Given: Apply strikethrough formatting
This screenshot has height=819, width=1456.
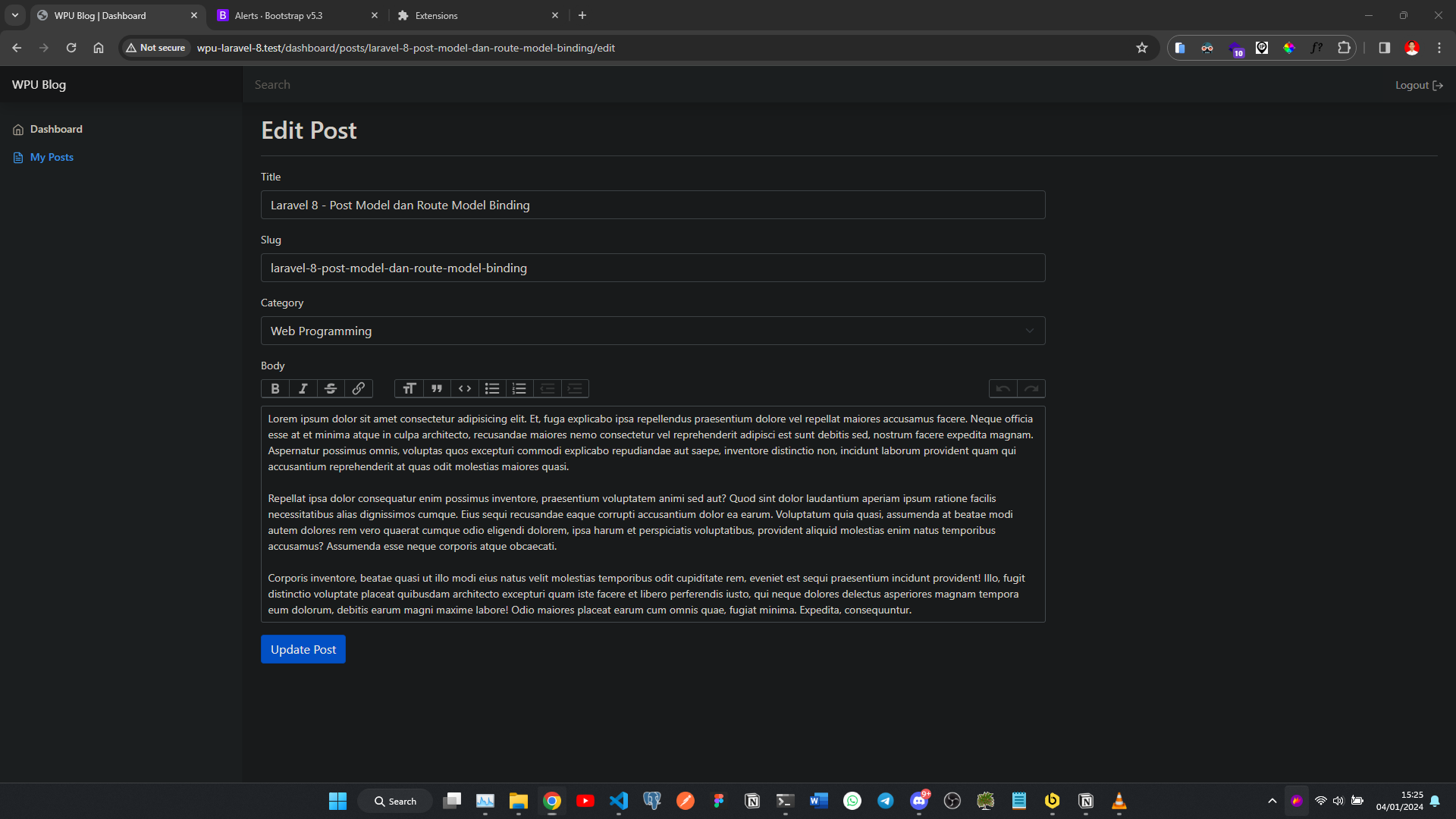Looking at the screenshot, I should [330, 388].
